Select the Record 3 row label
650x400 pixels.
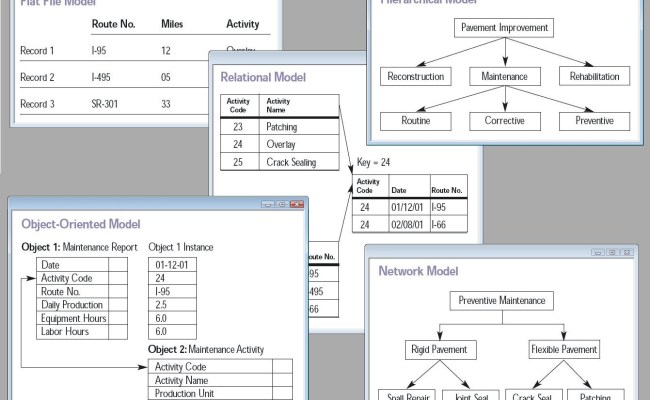pyautogui.click(x=37, y=104)
